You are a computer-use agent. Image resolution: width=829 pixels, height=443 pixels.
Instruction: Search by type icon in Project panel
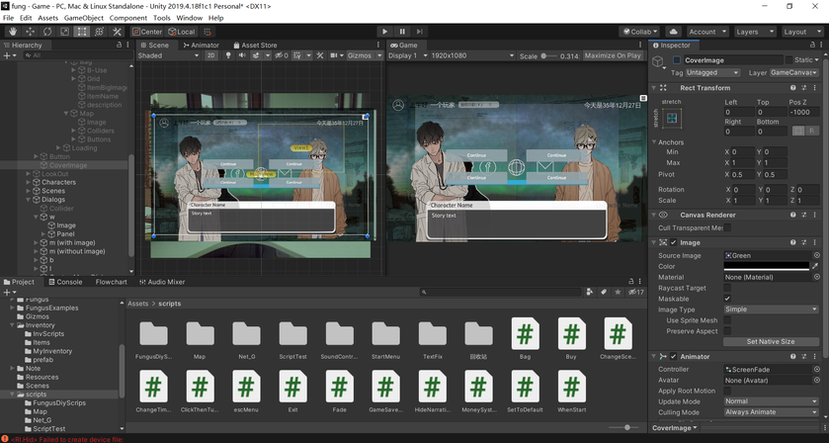click(x=589, y=292)
